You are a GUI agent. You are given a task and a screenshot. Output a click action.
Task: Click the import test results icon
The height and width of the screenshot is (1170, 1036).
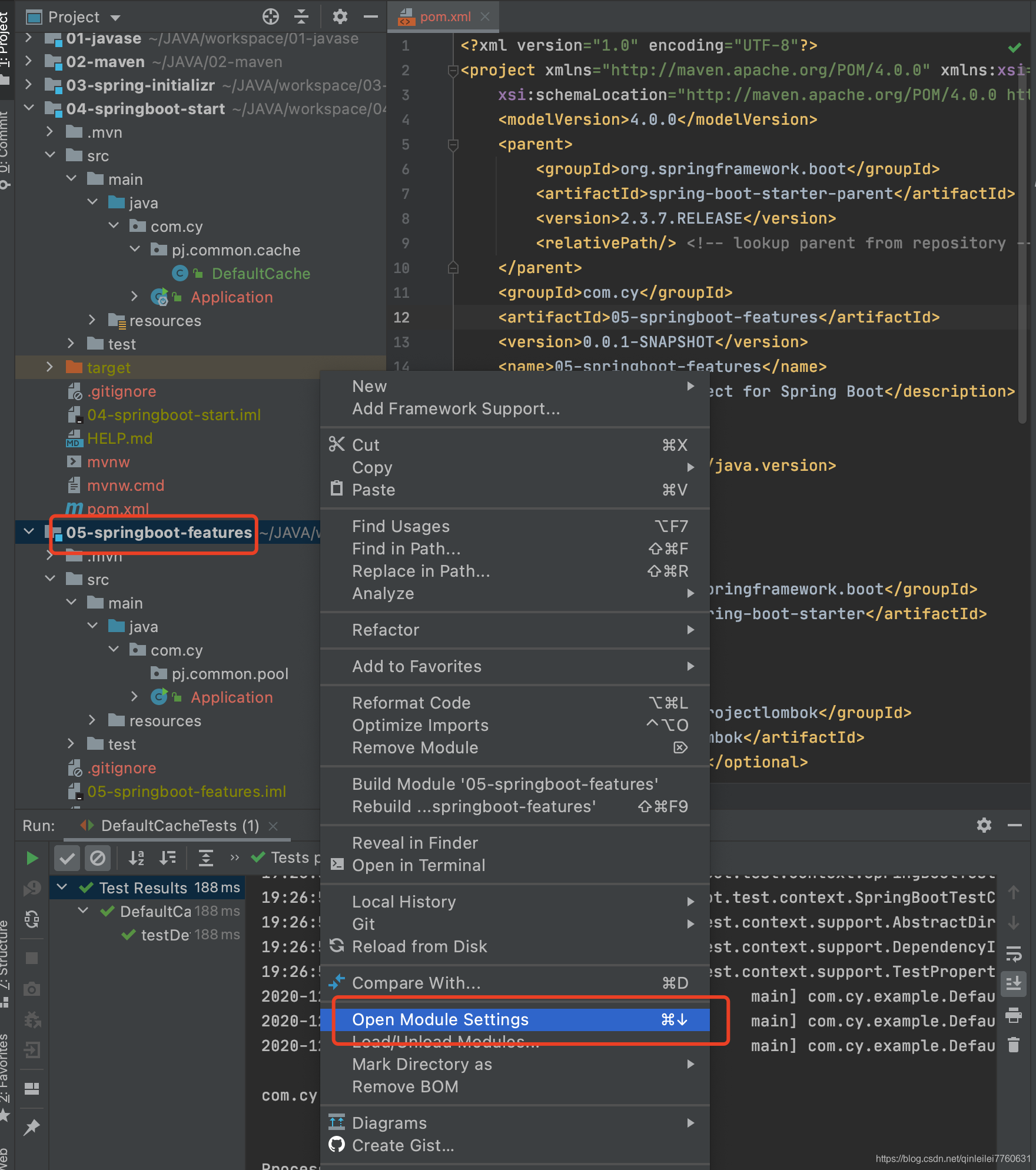32,1049
